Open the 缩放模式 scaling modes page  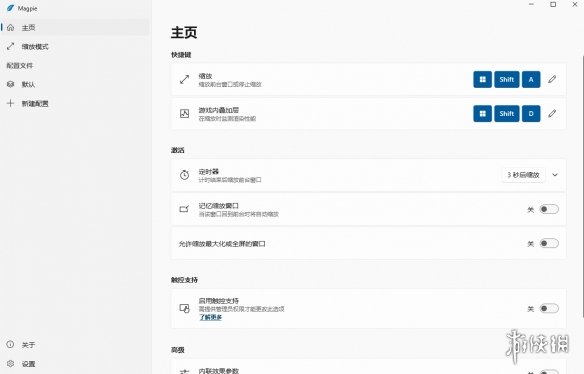click(x=75, y=47)
